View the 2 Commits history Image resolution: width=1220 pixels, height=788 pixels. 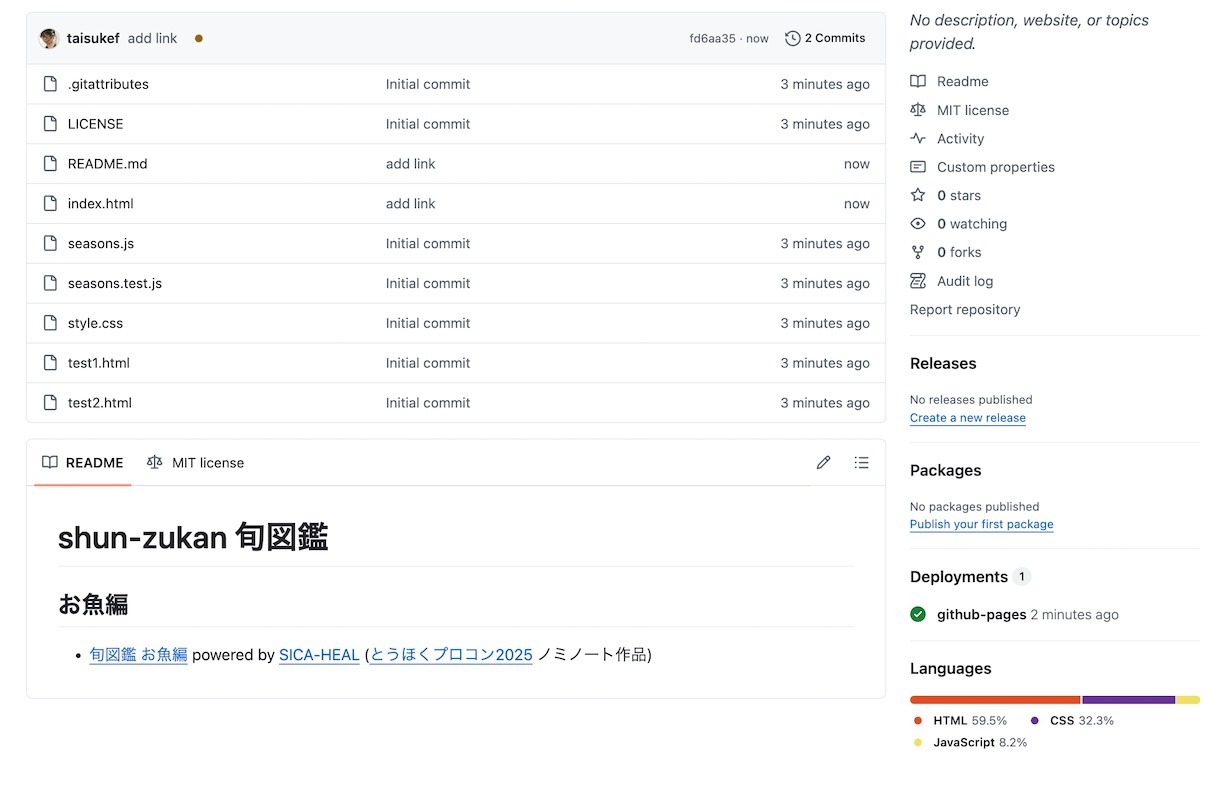click(826, 38)
